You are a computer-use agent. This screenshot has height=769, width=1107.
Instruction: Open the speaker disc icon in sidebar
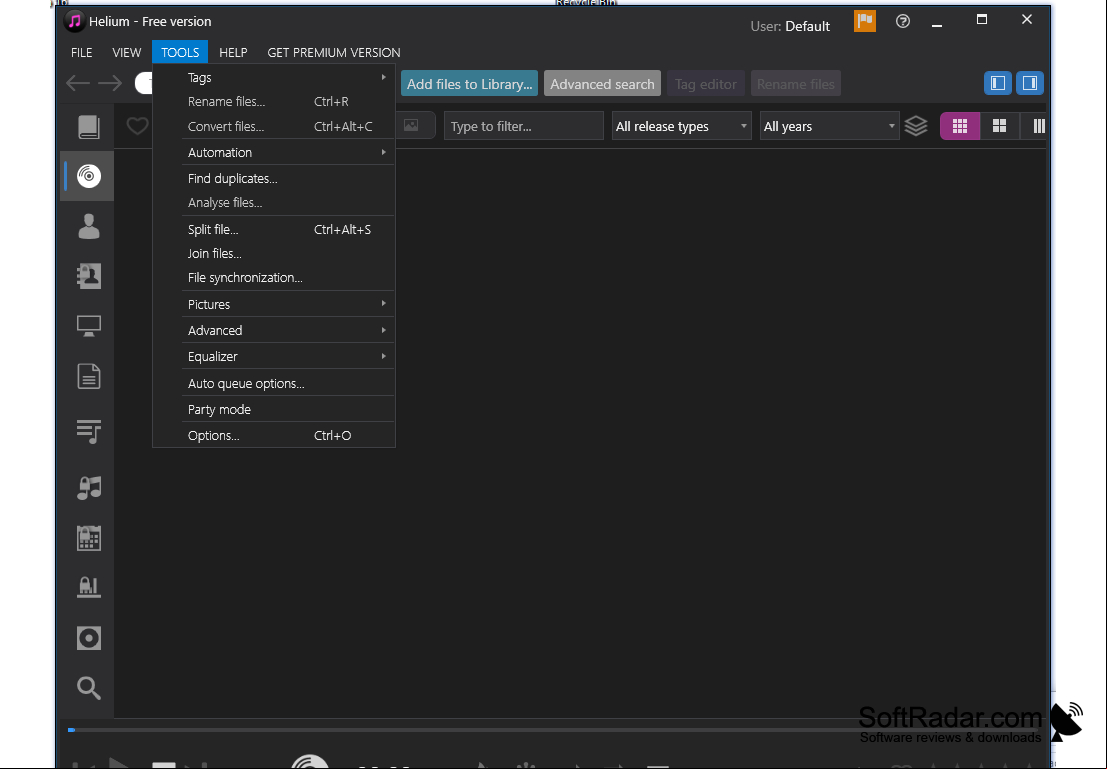[88, 638]
